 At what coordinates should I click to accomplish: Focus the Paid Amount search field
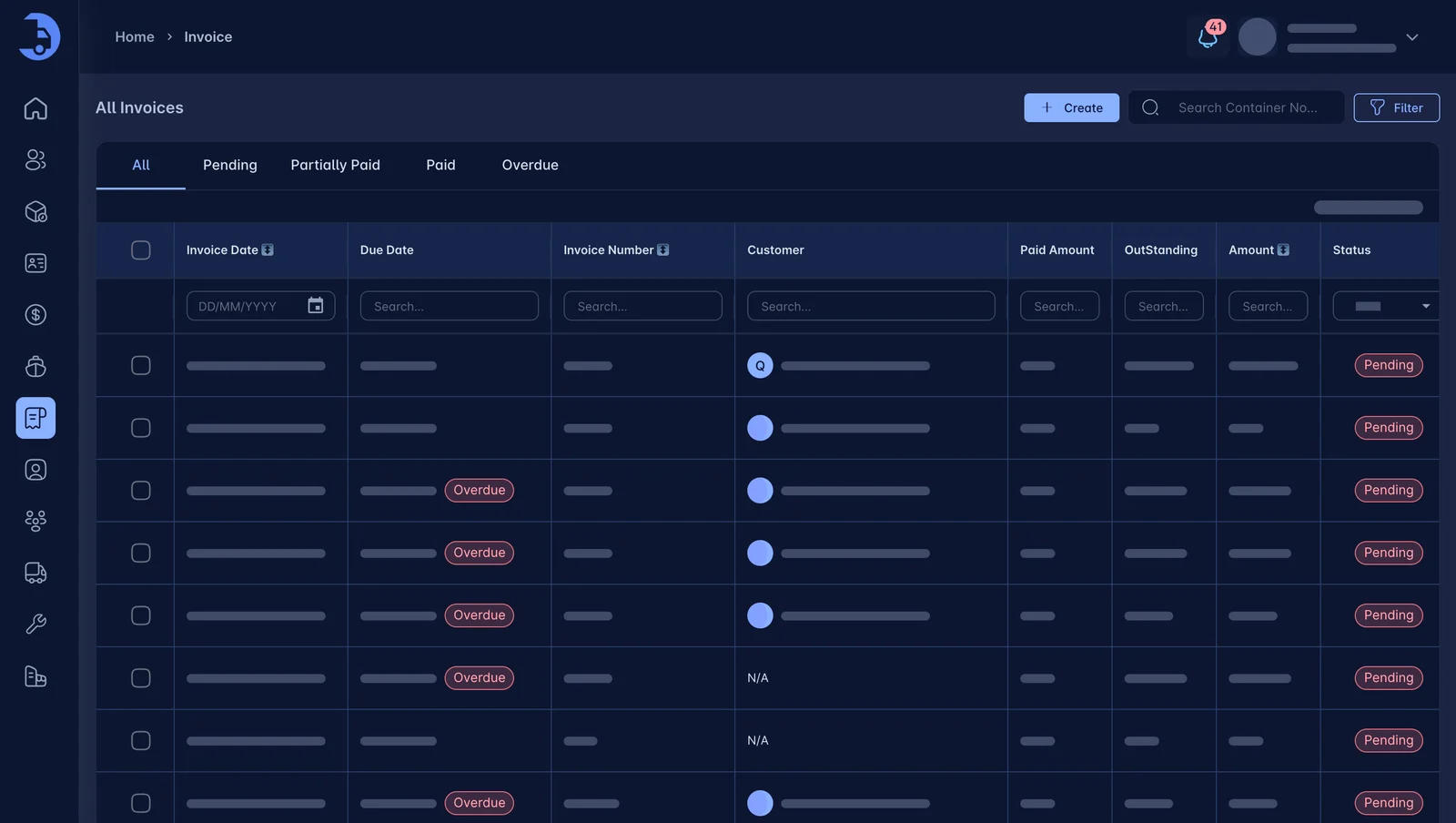[1060, 306]
